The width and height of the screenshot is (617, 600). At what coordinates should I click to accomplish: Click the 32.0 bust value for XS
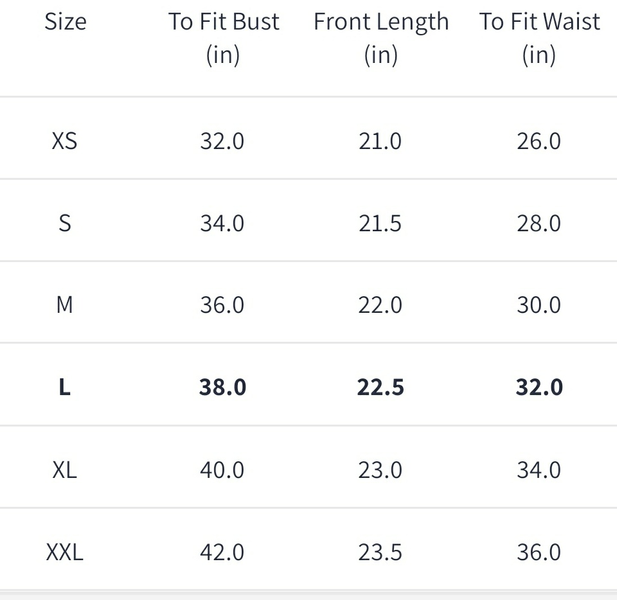222,141
